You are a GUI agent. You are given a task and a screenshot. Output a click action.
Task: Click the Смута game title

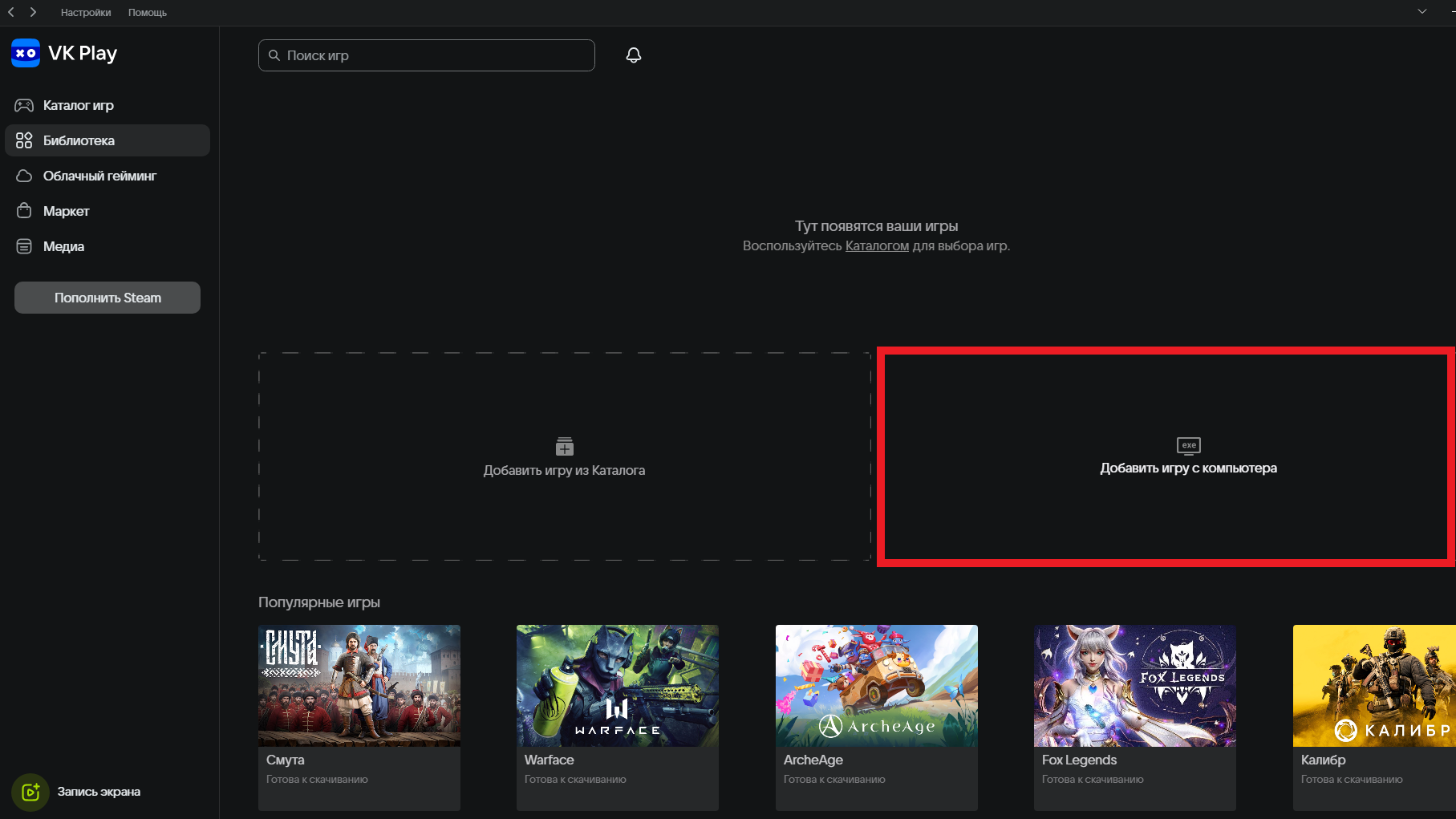(286, 760)
